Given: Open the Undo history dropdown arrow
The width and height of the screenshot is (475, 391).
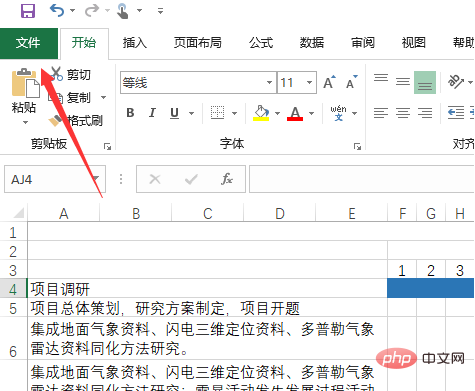Looking at the screenshot, I should point(72,11).
